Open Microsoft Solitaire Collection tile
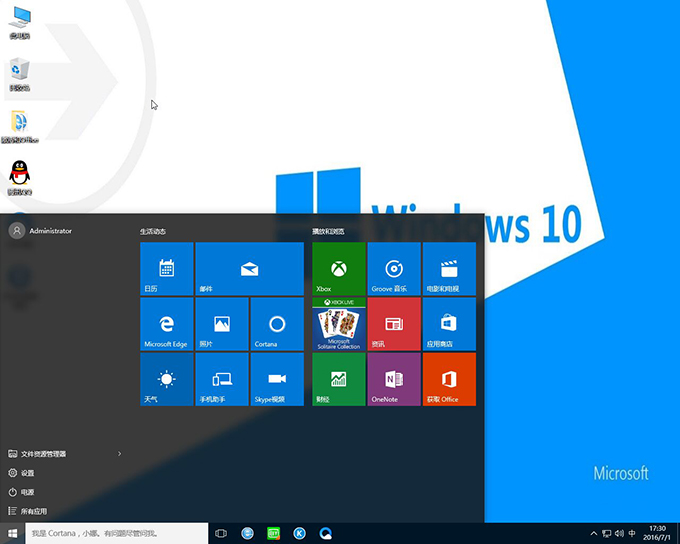This screenshot has height=544, width=680. (339, 324)
